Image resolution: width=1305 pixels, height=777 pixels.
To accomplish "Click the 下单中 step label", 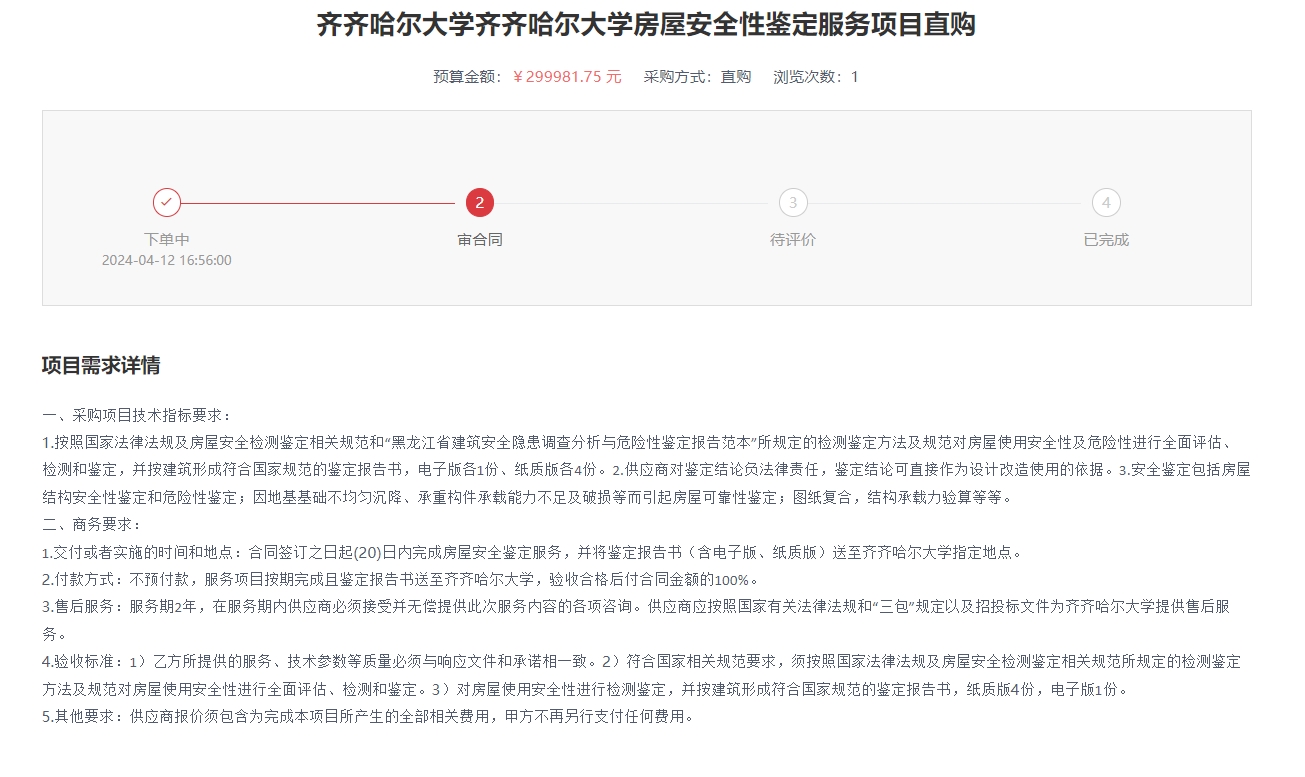I will [167, 240].
